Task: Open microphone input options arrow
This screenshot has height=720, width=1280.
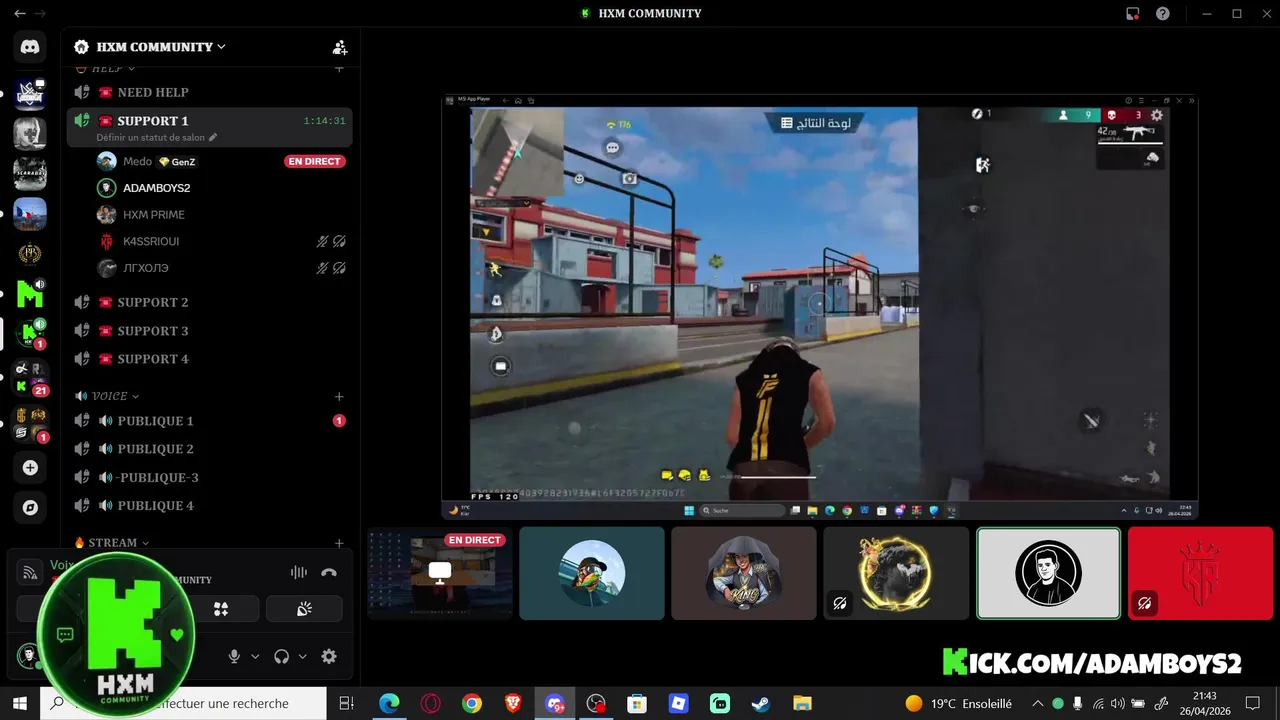Action: point(255,657)
